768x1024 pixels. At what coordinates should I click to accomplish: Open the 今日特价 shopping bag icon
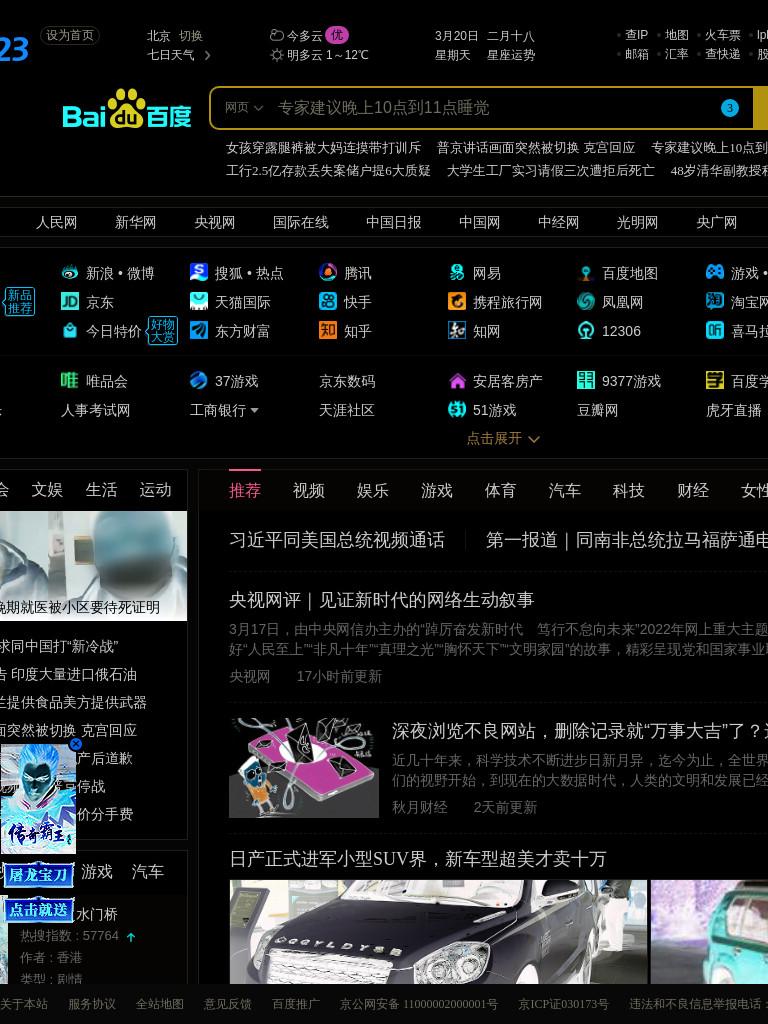[x=70, y=330]
